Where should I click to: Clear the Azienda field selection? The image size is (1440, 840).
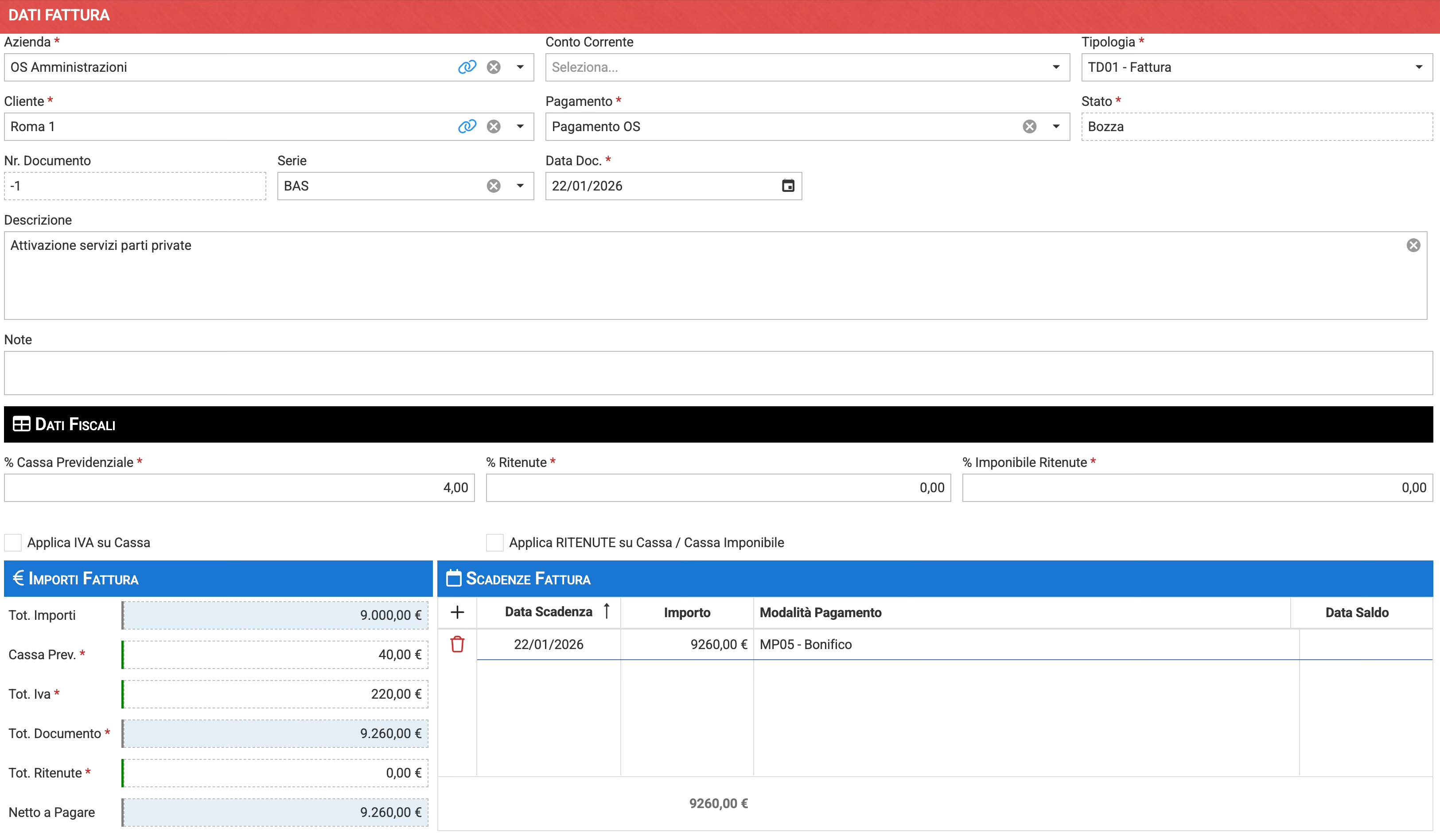[494, 67]
